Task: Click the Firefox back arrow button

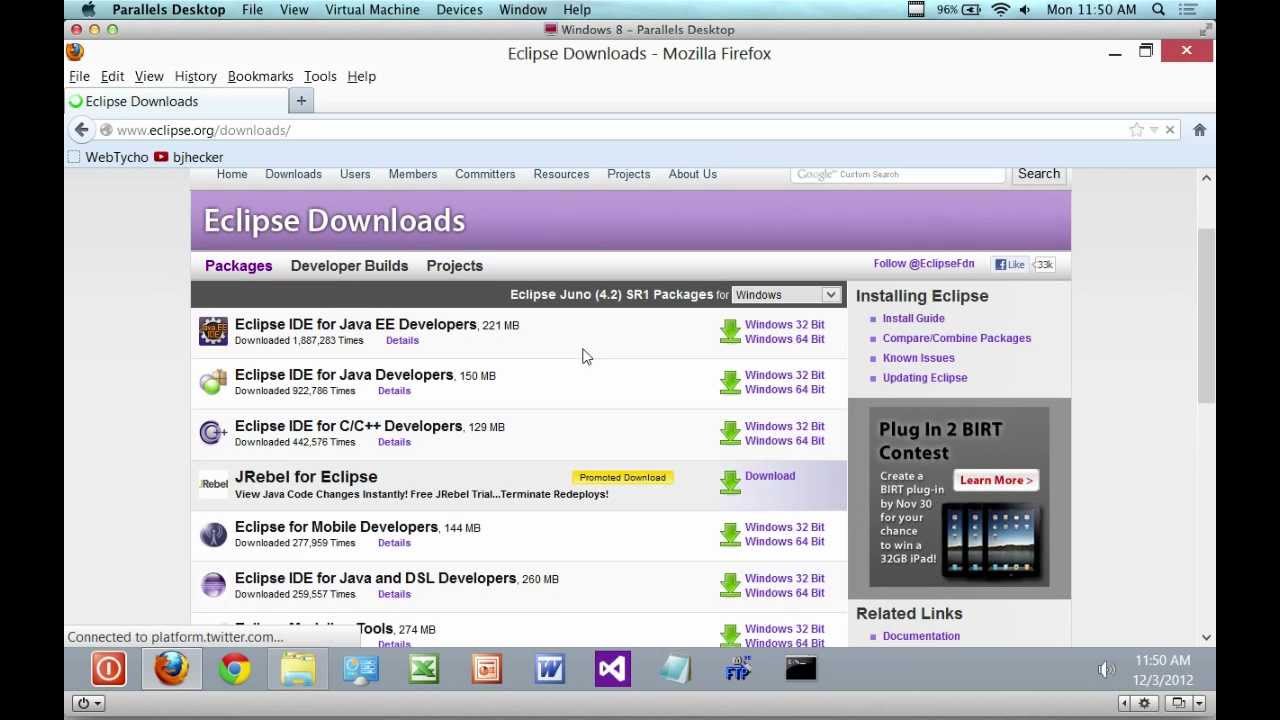Action: click(82, 130)
